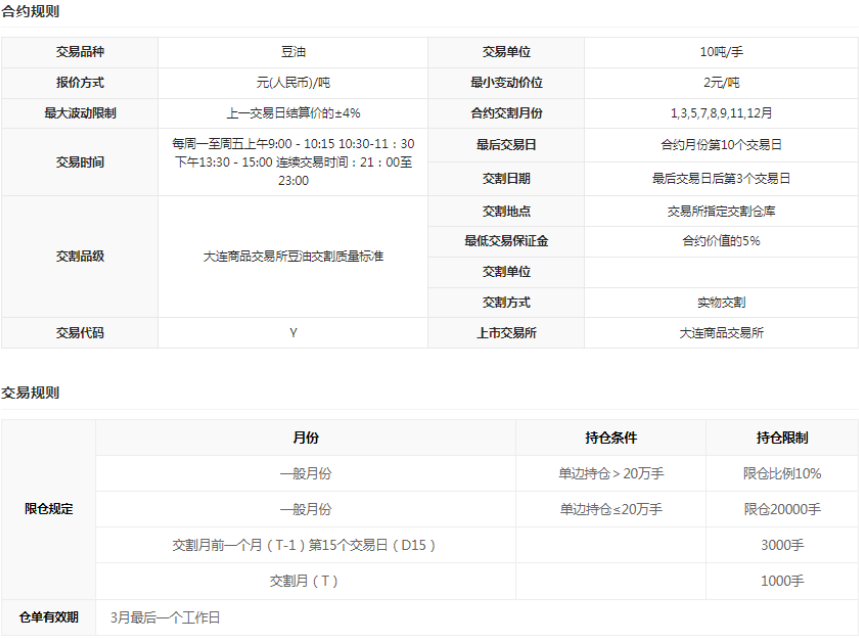The image size is (859, 638).
Task: Click the 10吨/手 trading unit value
Action: (720, 52)
